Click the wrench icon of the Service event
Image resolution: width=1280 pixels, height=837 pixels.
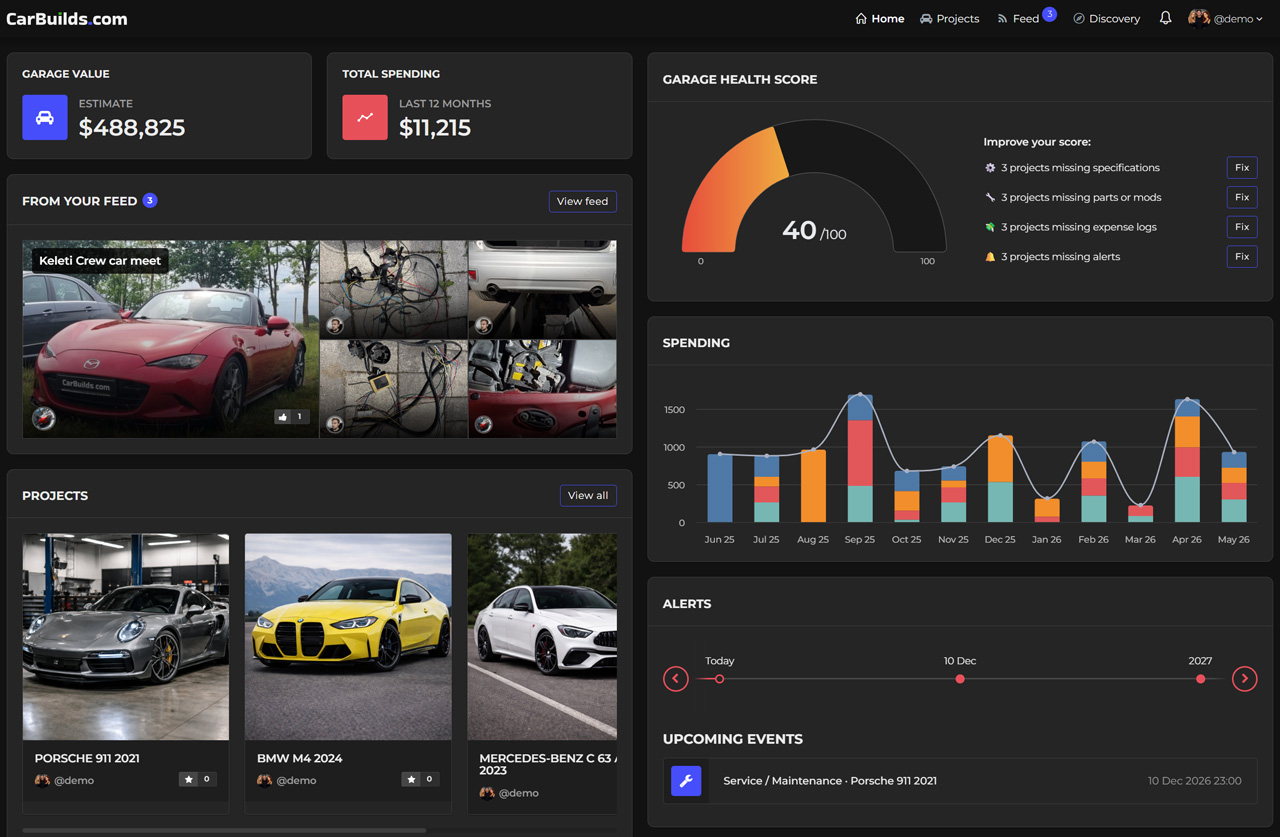pyautogui.click(x=686, y=780)
